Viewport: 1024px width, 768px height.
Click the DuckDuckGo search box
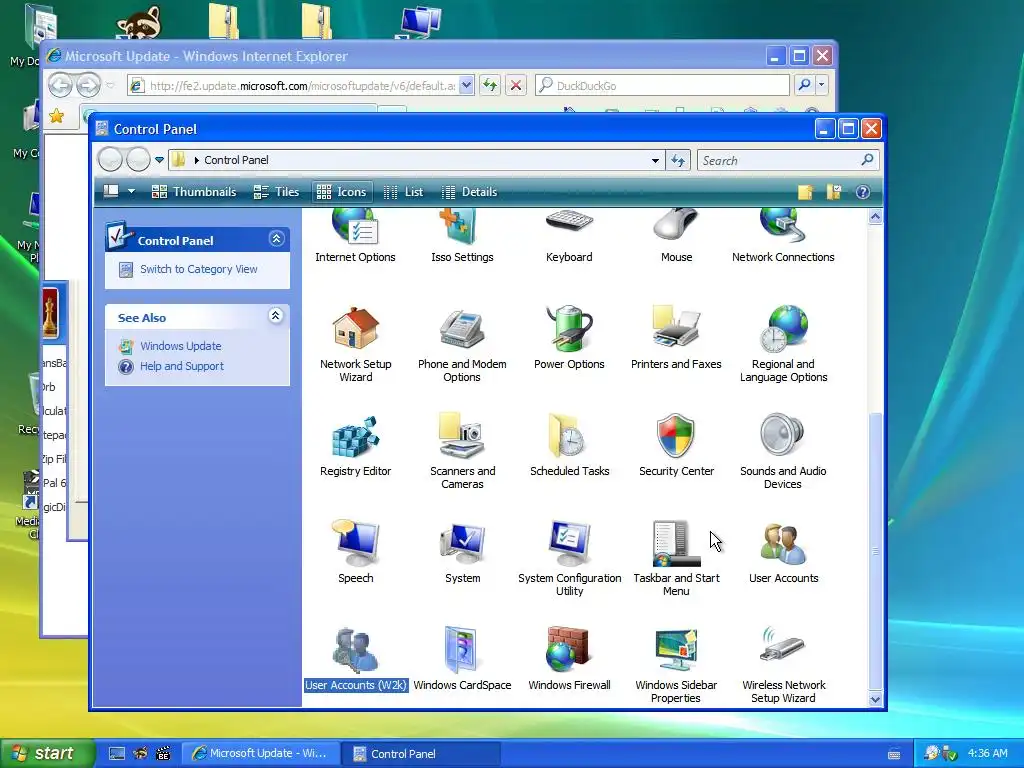pos(662,86)
